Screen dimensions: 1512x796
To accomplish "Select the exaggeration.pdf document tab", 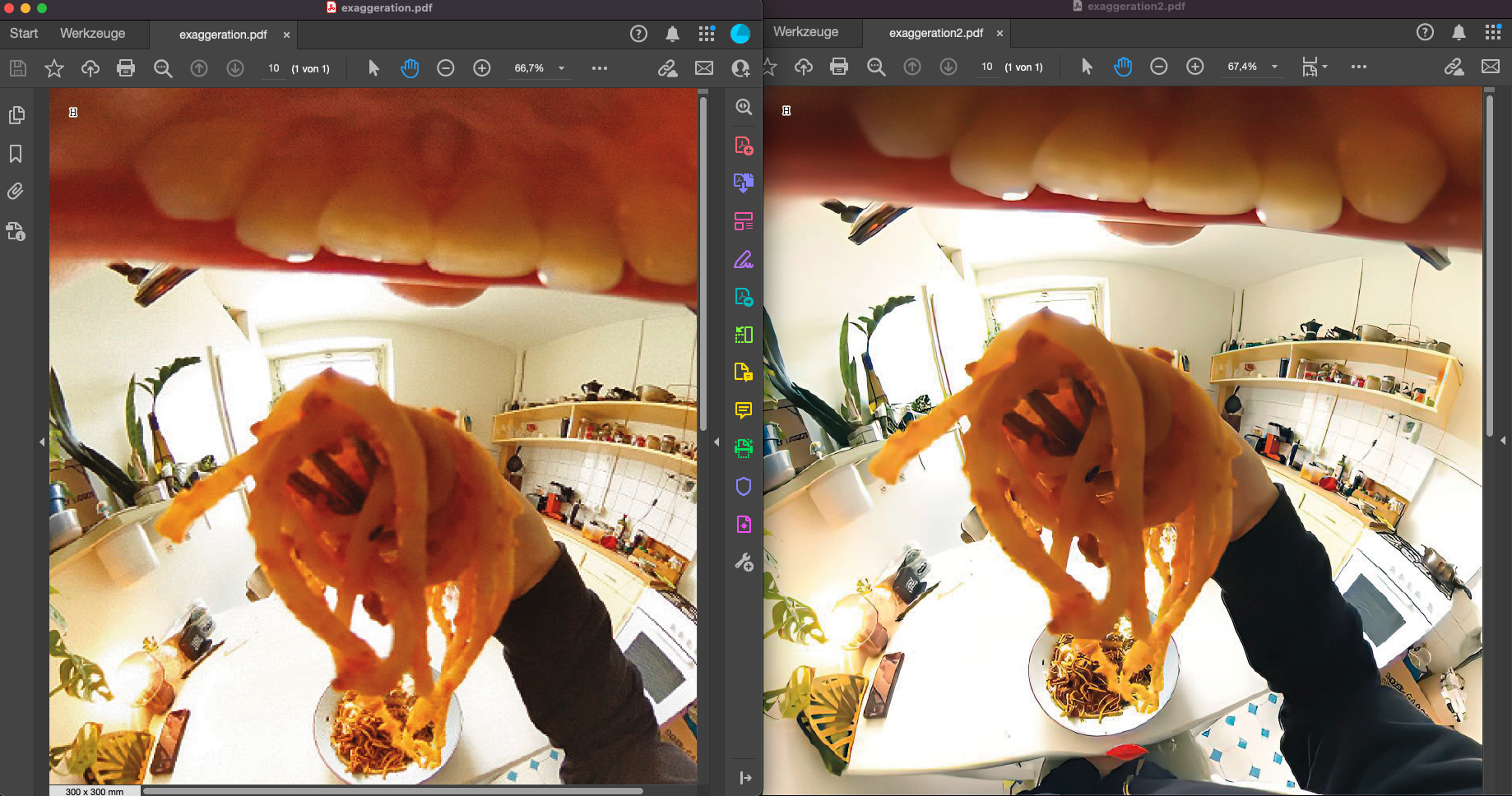I will (x=223, y=35).
